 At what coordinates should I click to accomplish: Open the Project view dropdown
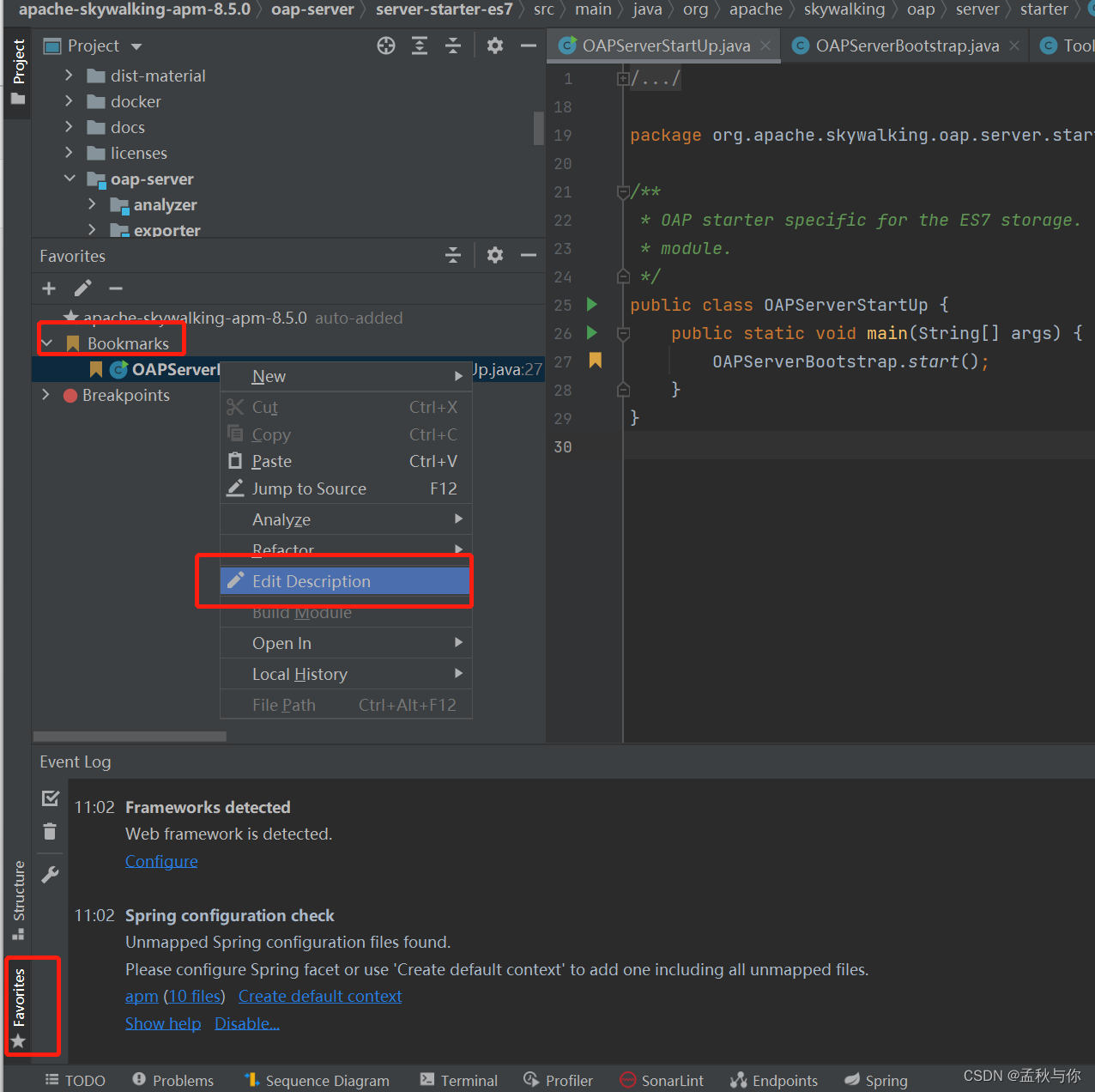point(136,46)
